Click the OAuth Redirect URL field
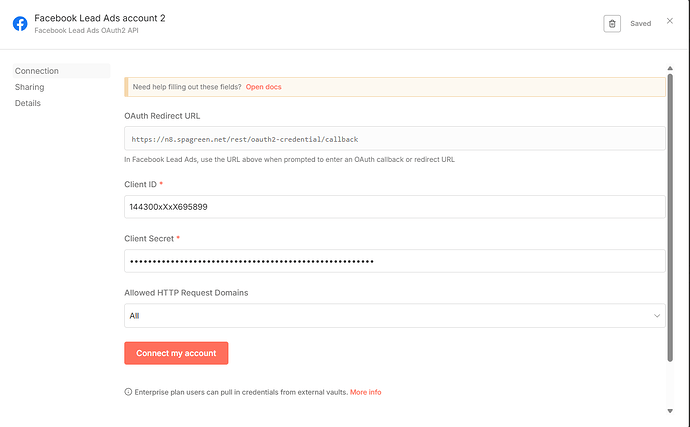 point(394,139)
